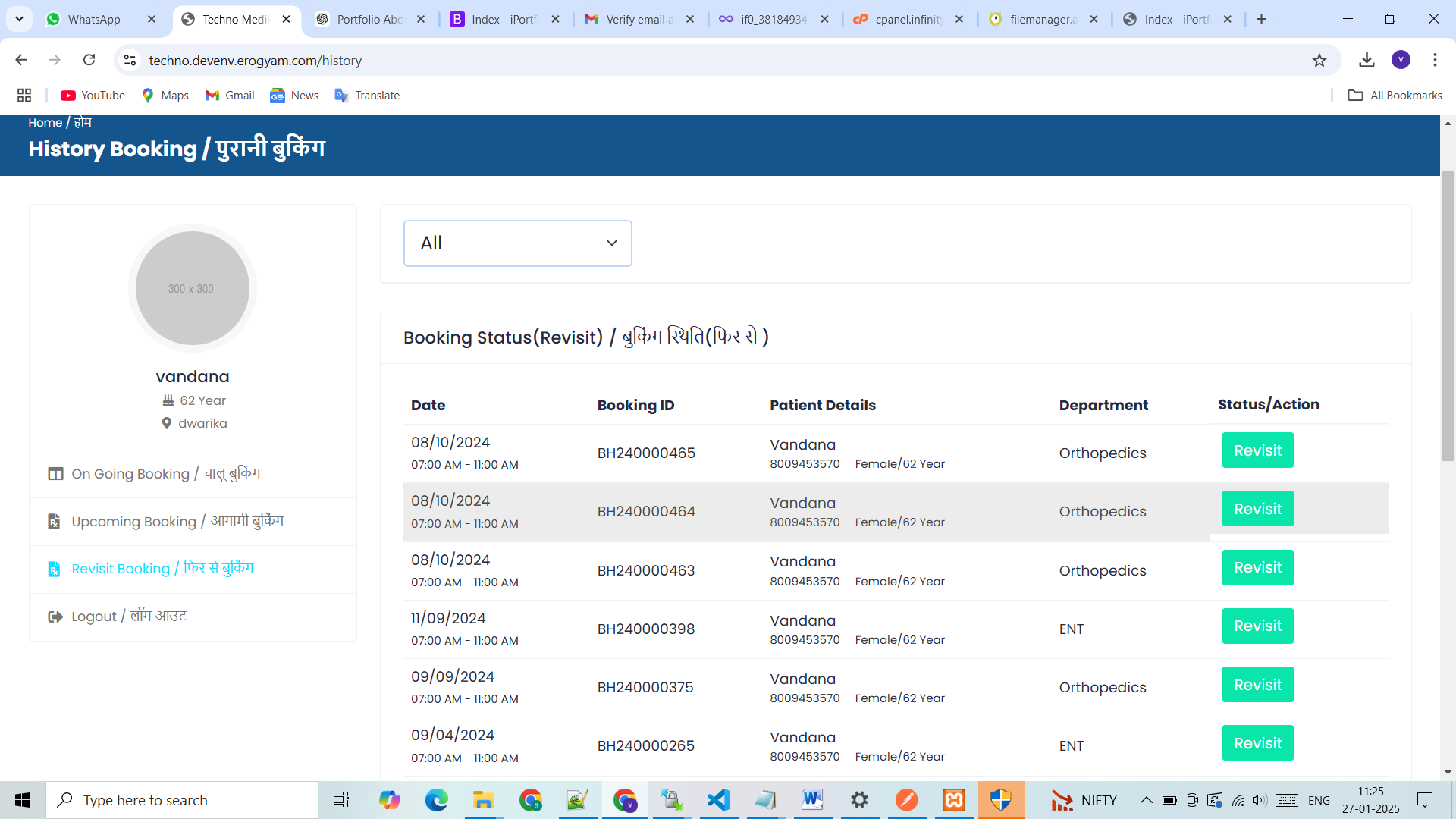Open the bookmarks bar apps grid icon
1456x819 pixels.
coord(24,95)
